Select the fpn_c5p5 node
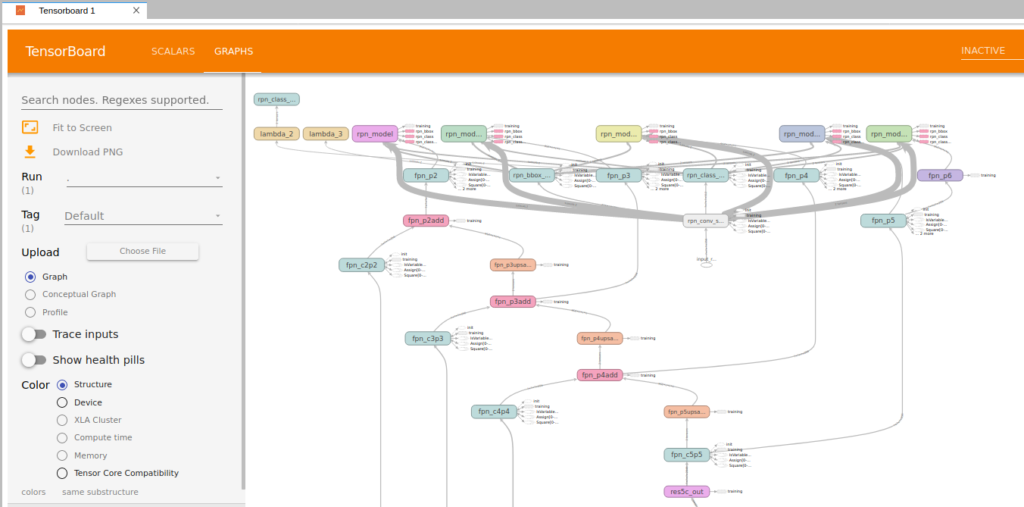This screenshot has width=1024, height=507. (686, 455)
